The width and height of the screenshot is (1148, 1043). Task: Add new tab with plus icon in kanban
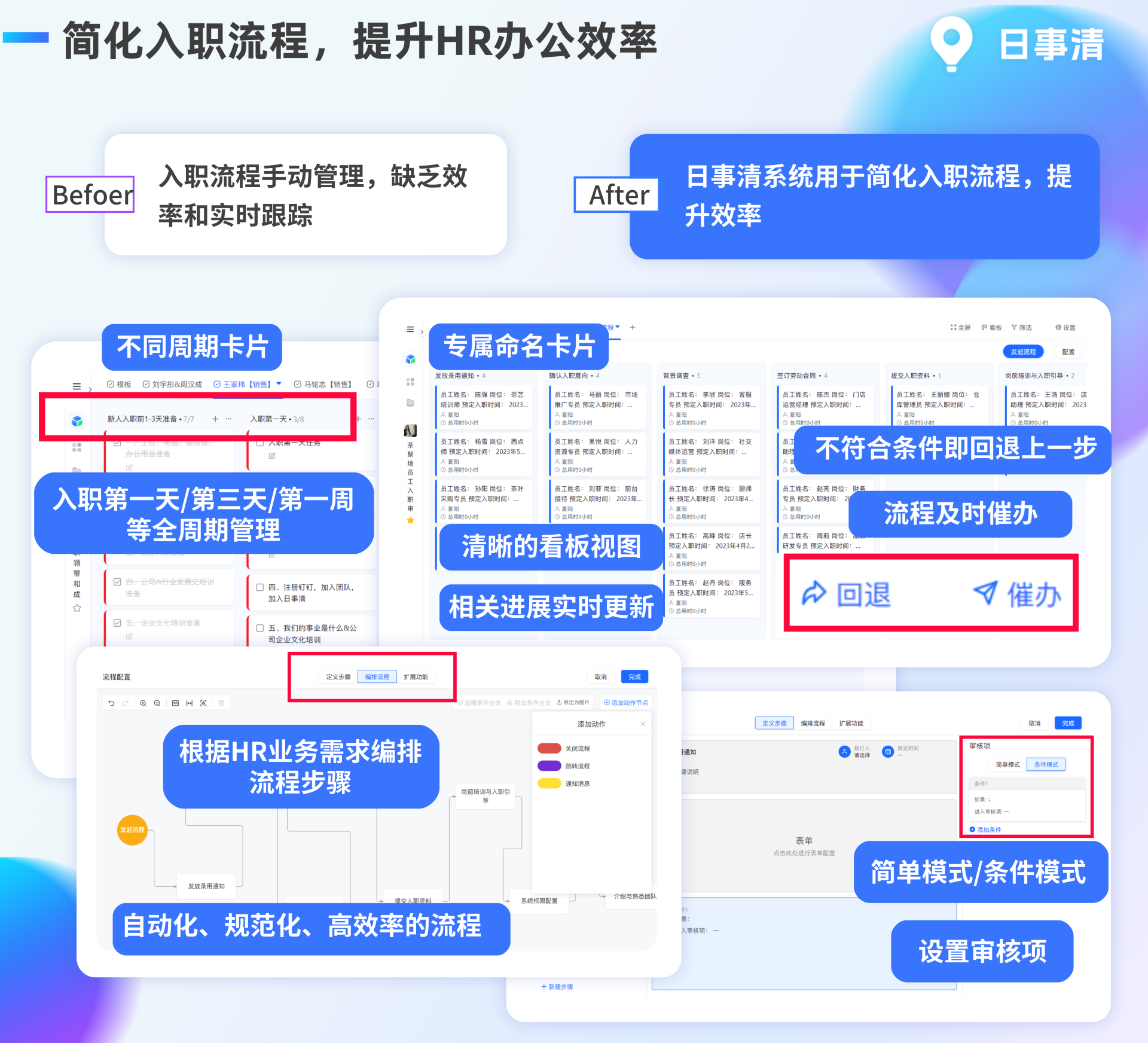[633, 327]
